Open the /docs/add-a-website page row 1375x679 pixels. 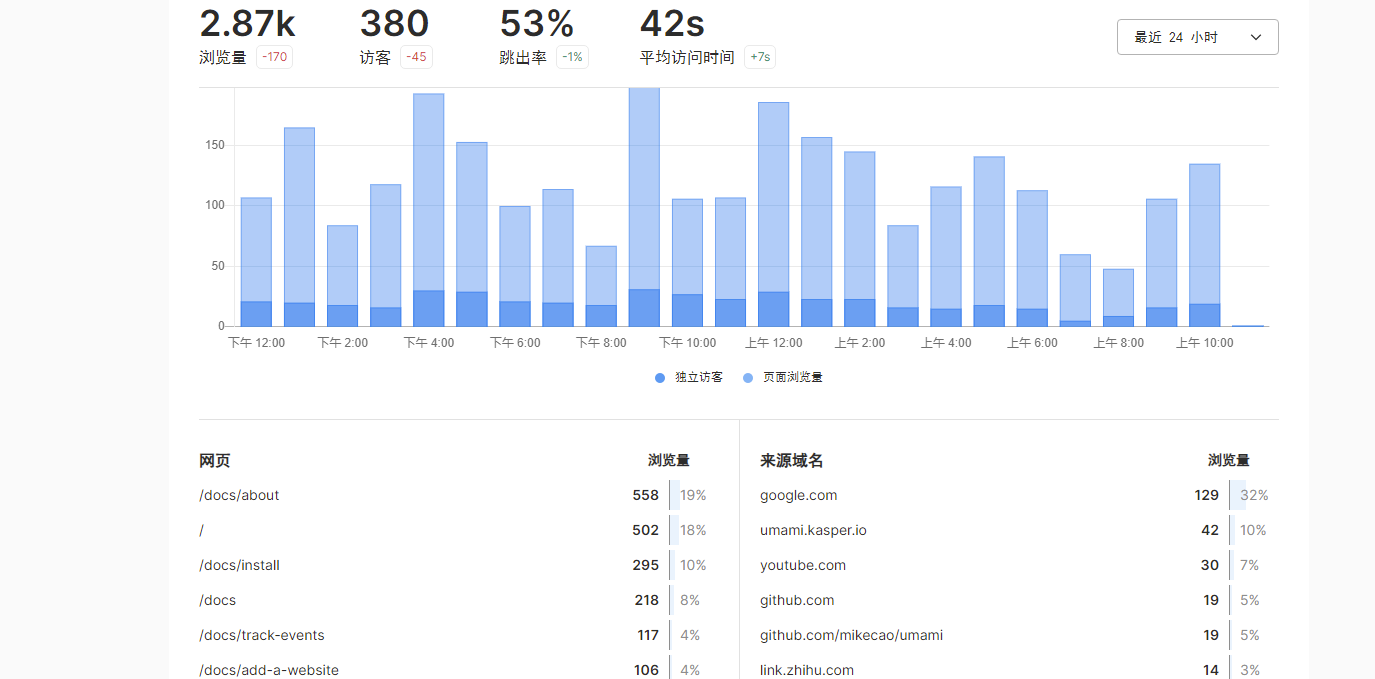coord(269,669)
